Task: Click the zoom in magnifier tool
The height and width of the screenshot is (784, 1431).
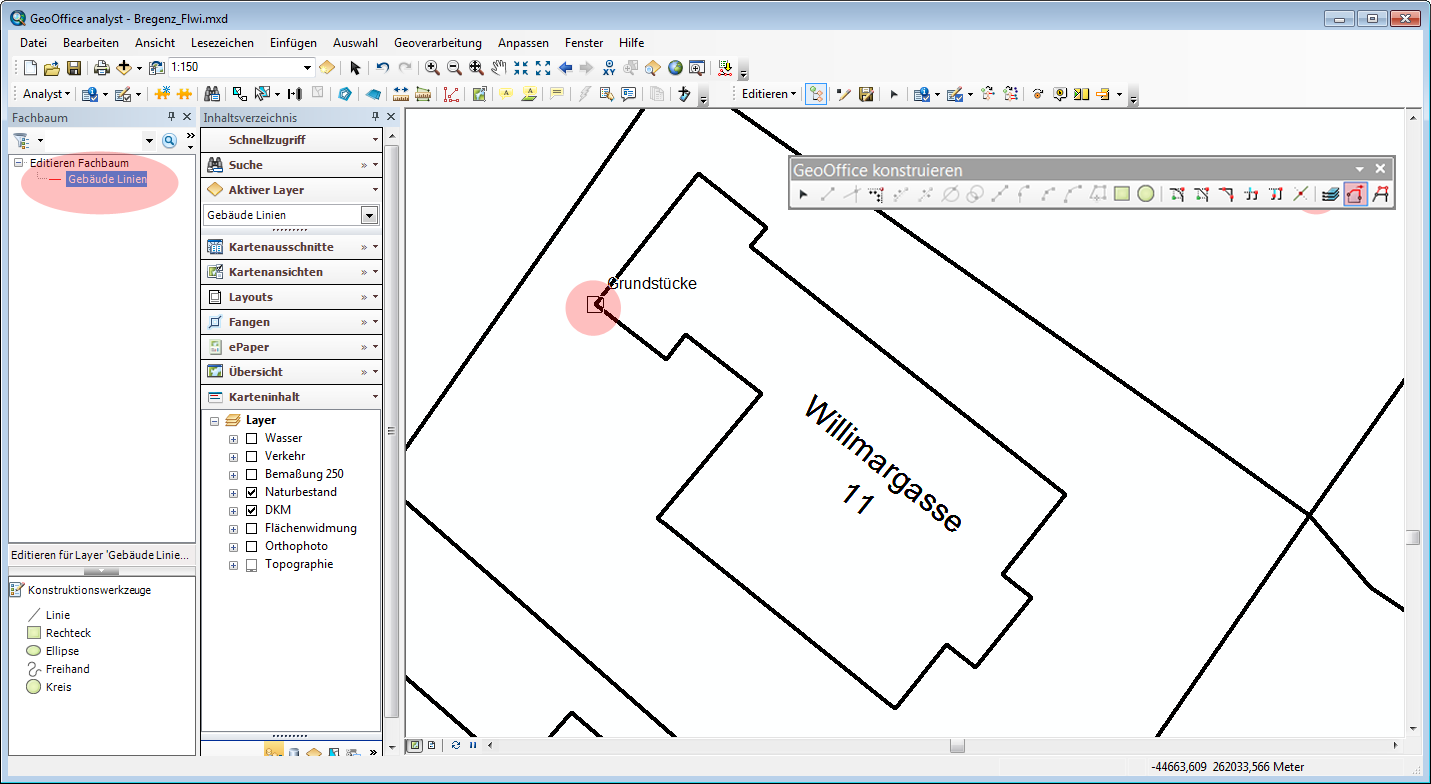Action: [432, 68]
